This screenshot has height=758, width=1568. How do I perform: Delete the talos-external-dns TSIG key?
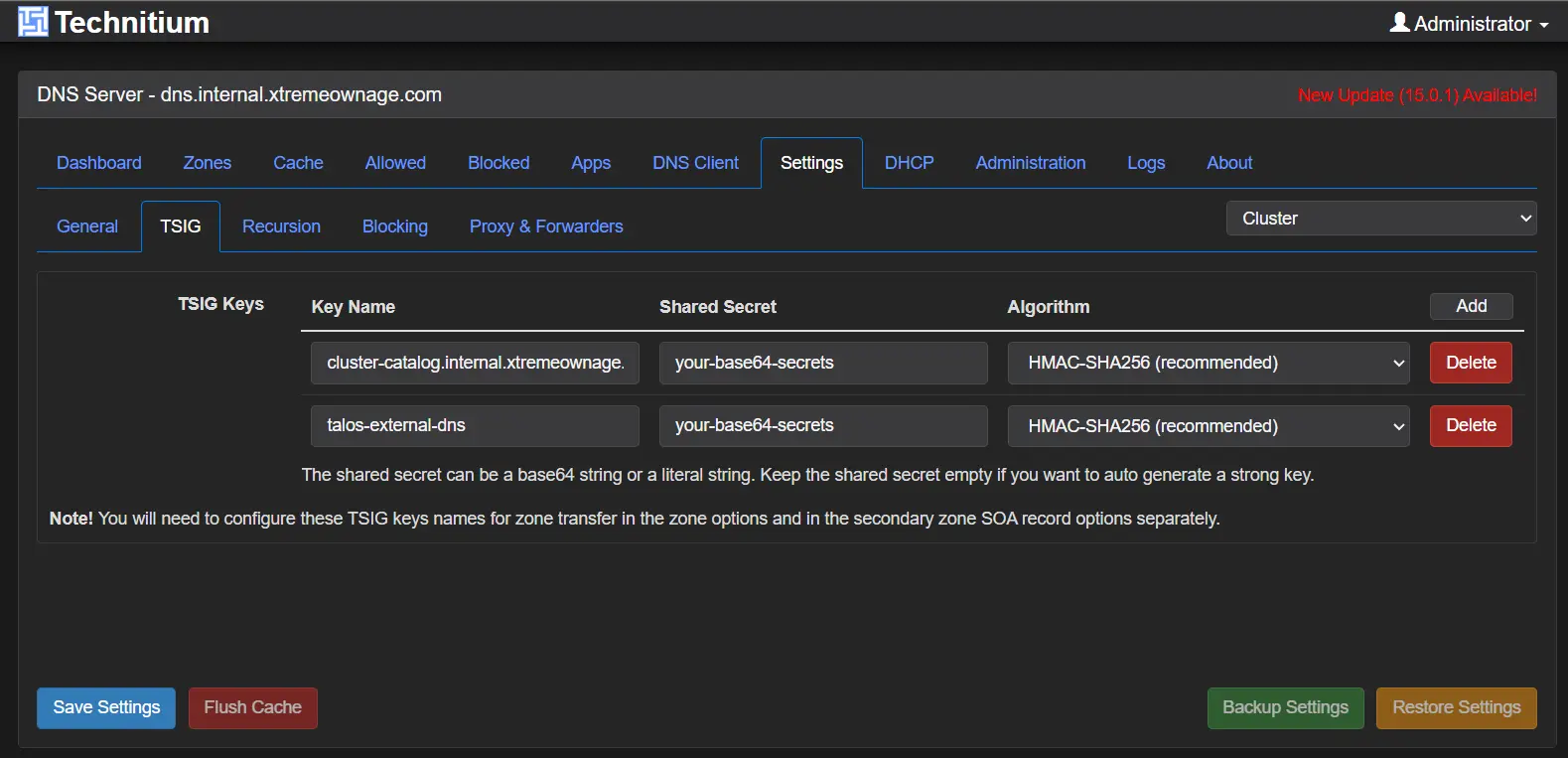pyautogui.click(x=1470, y=425)
